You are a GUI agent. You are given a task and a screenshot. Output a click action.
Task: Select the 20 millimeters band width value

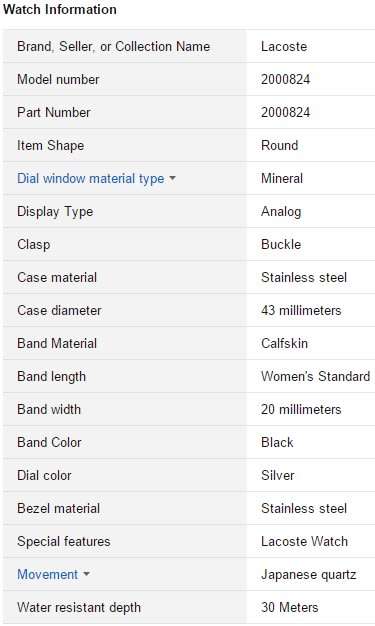pyautogui.click(x=301, y=410)
